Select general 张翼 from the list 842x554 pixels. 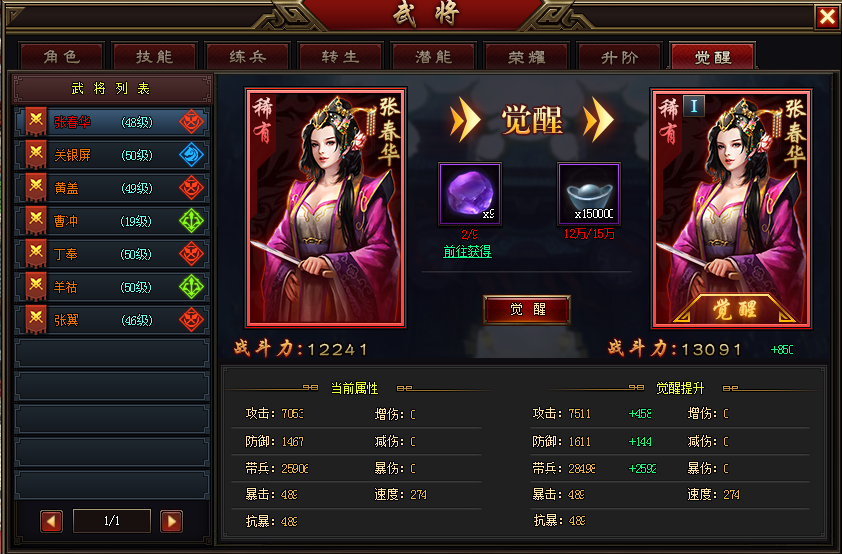coord(112,320)
